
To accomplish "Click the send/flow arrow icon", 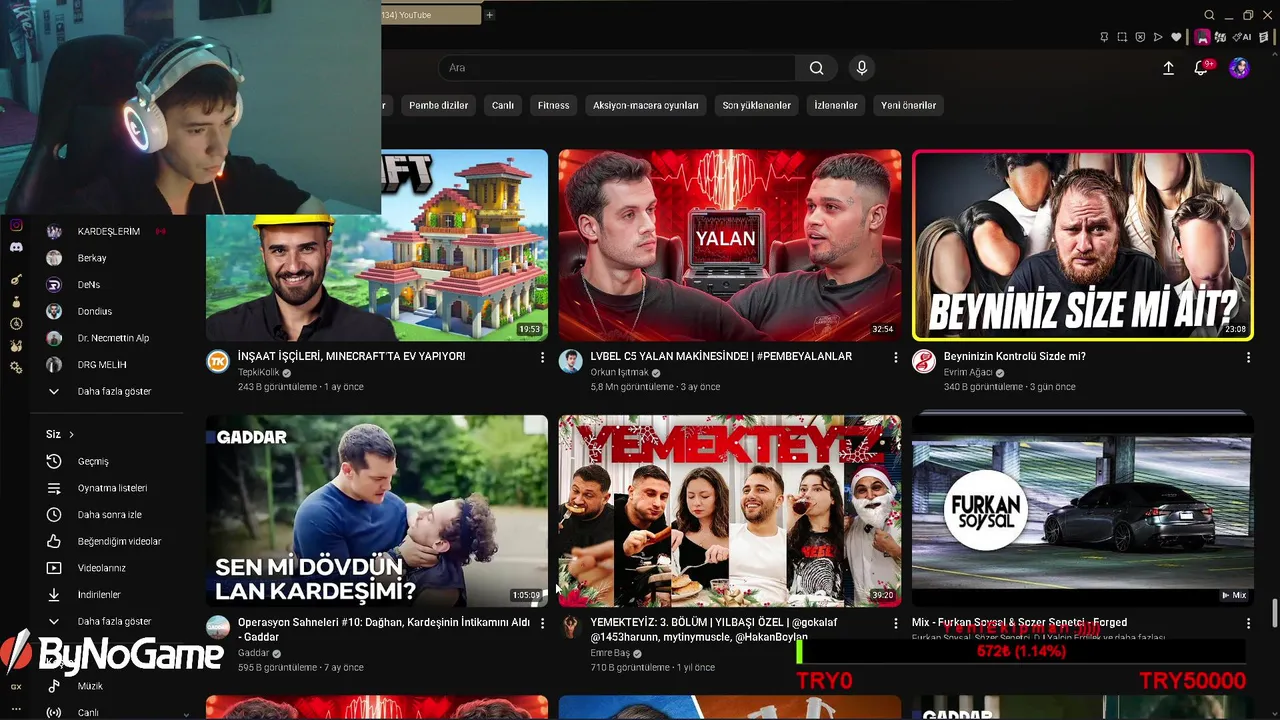I will [x=1158, y=37].
